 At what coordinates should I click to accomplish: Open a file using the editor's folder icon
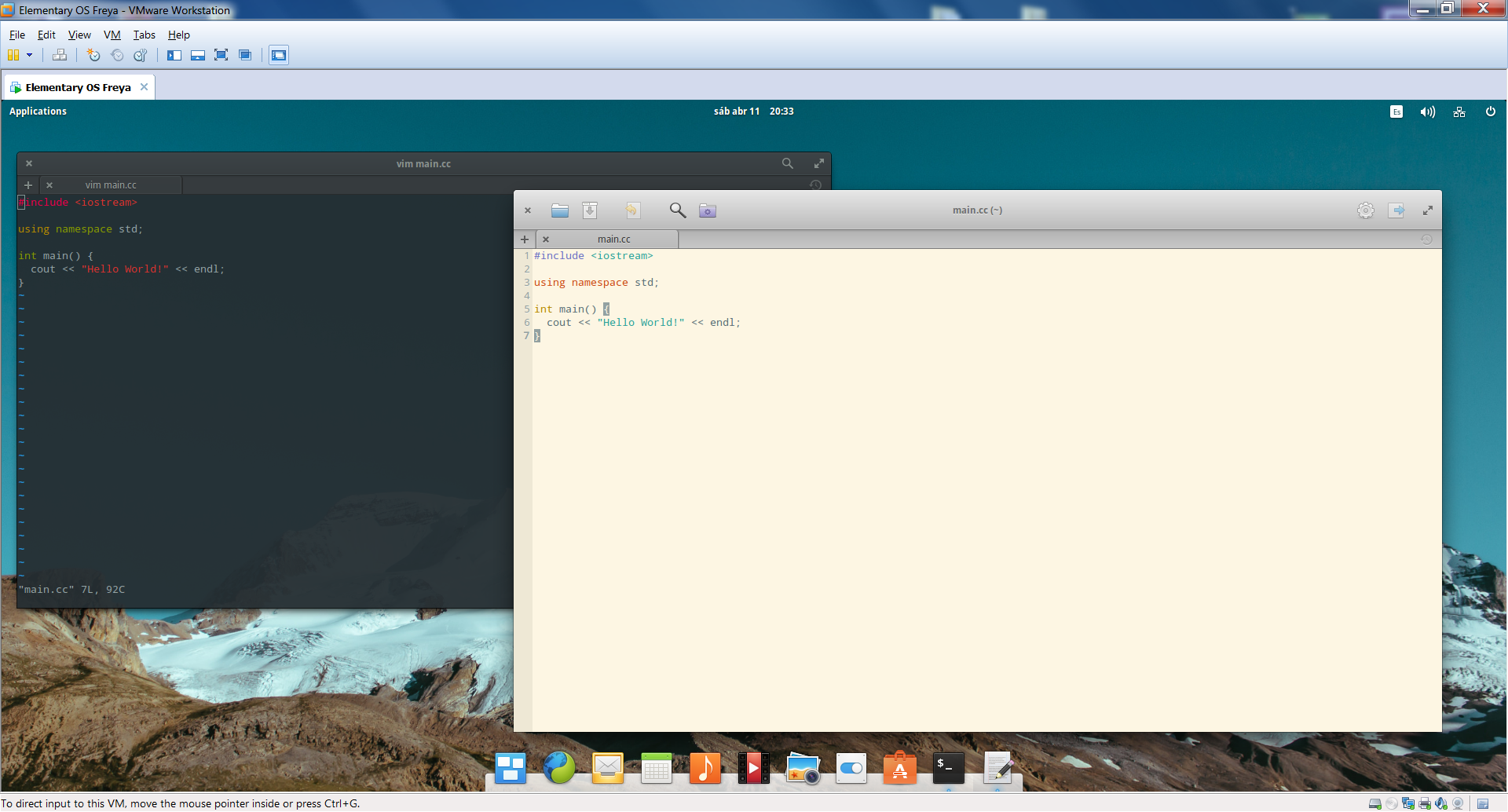point(560,210)
